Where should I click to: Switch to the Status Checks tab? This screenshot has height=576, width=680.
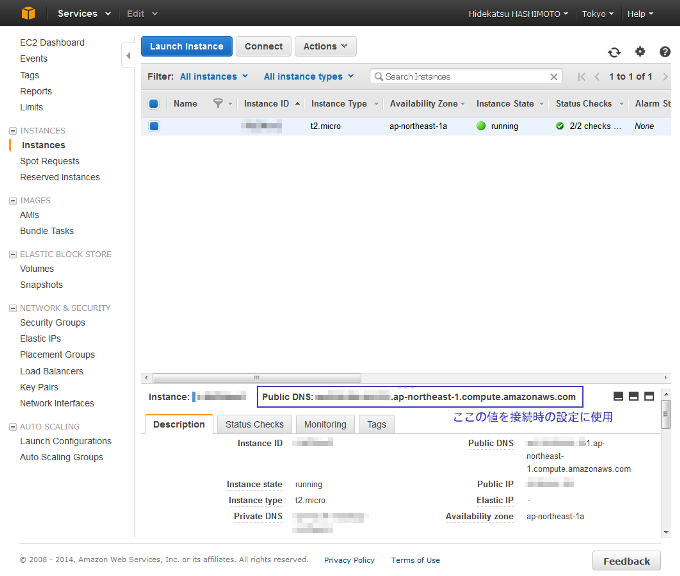[x=254, y=425]
